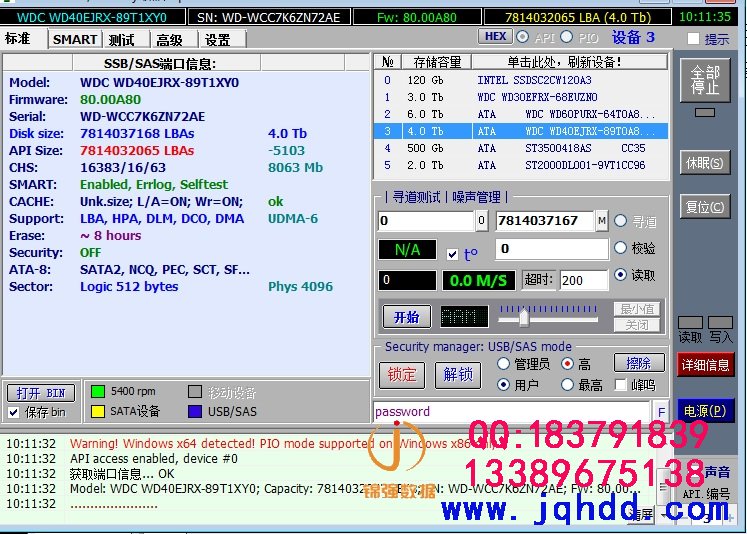This screenshot has width=747, height=534.
Task: Select the PIO radio button
Action: [566, 37]
